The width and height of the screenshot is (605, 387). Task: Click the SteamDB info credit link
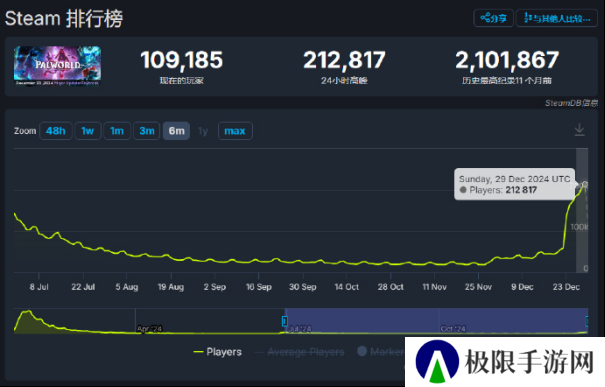571,103
